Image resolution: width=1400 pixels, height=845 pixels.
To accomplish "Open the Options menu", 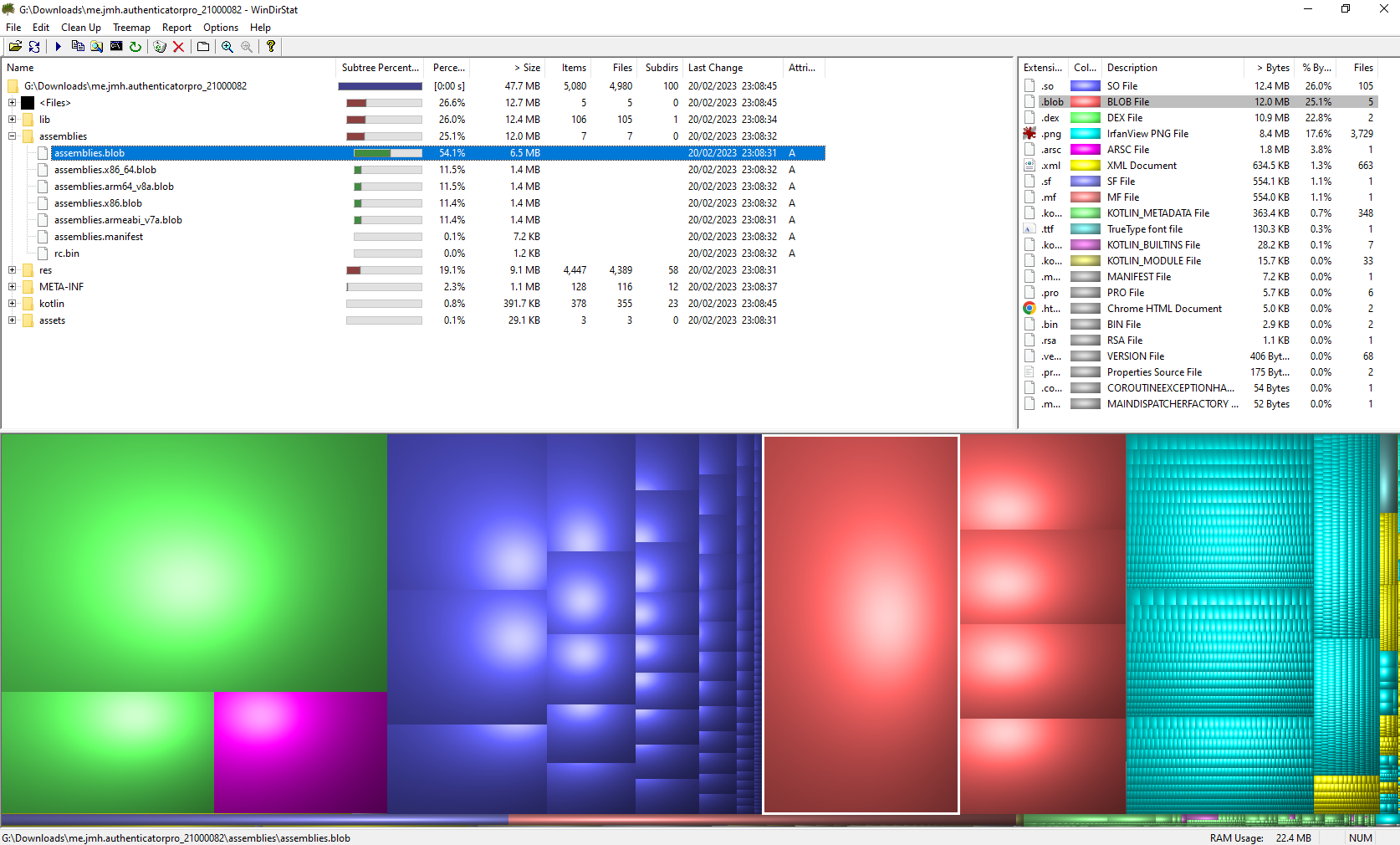I will click(220, 27).
